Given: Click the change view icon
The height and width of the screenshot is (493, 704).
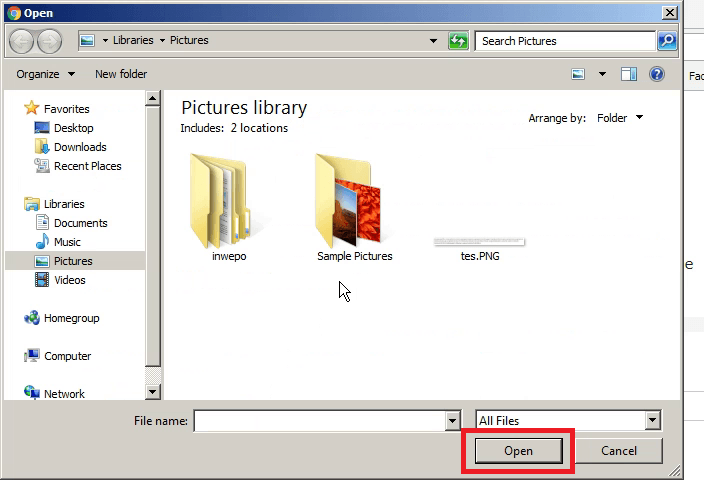Looking at the screenshot, I should [578, 74].
